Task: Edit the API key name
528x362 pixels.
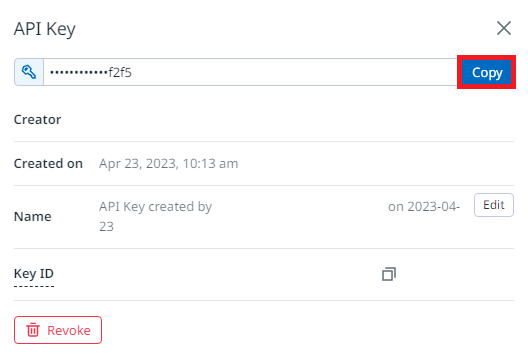Action: [494, 205]
